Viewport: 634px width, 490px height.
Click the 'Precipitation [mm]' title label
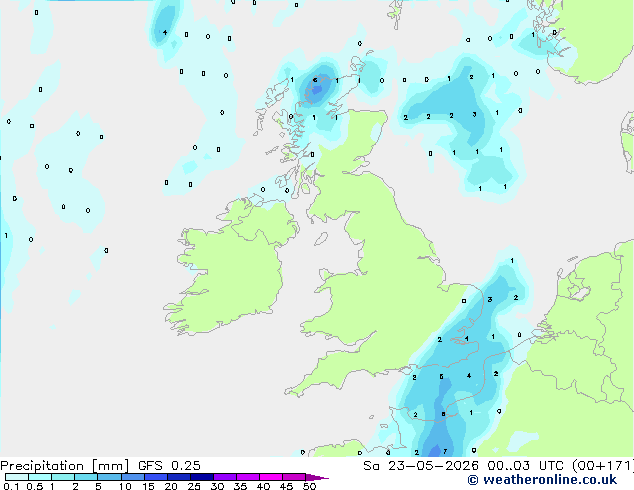(x=64, y=466)
